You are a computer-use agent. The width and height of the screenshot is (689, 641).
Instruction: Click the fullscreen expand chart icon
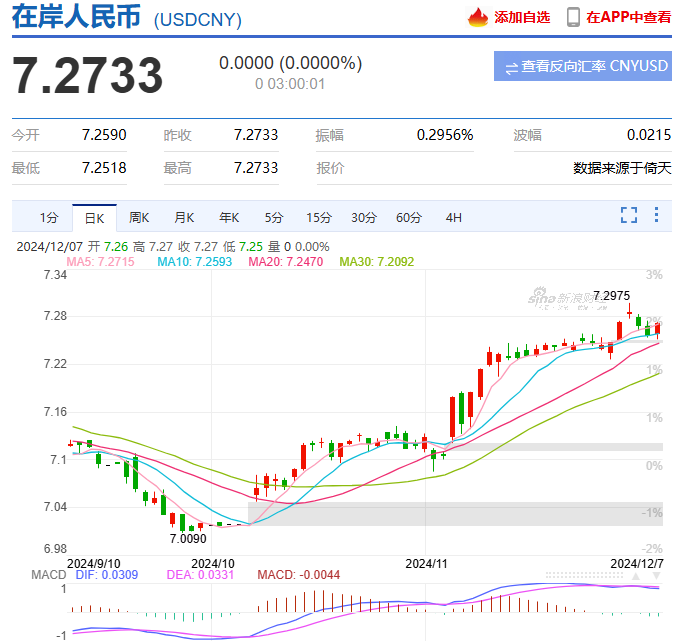pyautogui.click(x=629, y=215)
